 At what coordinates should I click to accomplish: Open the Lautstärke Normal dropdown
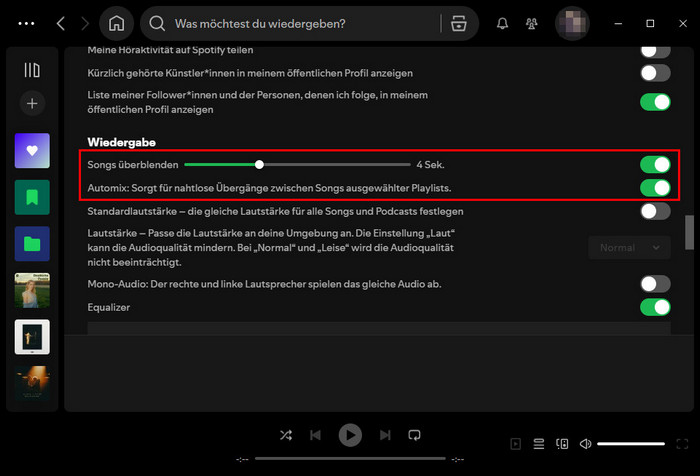pos(629,247)
